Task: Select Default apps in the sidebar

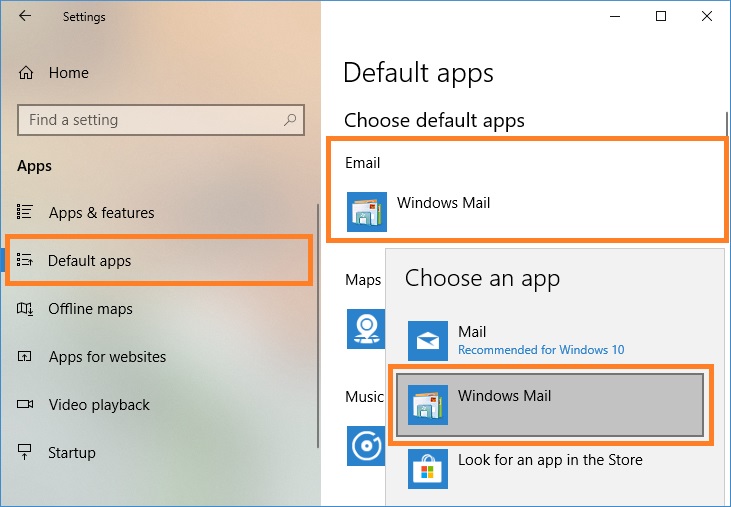Action: coord(159,260)
